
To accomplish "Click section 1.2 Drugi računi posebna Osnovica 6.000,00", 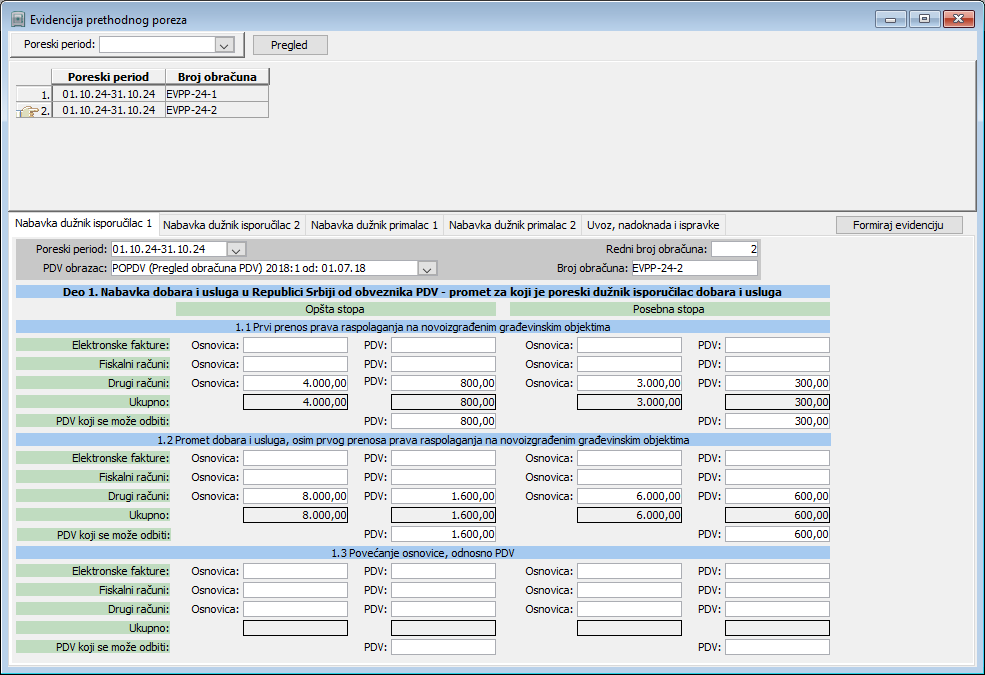I will click(x=629, y=496).
